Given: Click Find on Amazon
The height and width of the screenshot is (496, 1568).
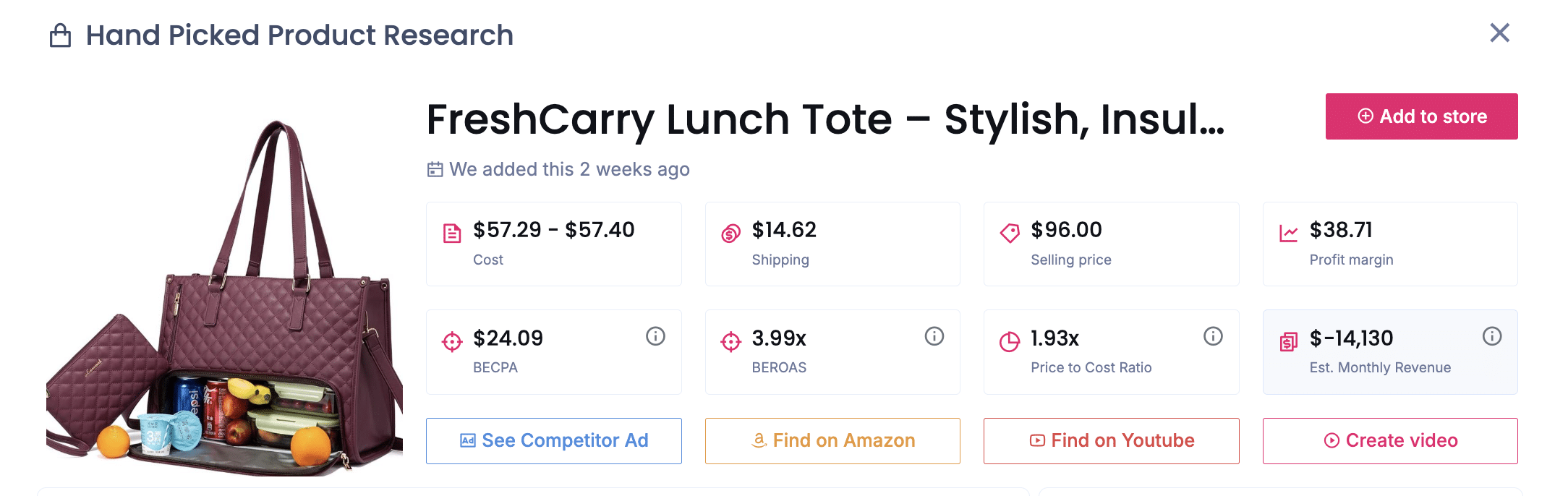Looking at the screenshot, I should (x=832, y=440).
